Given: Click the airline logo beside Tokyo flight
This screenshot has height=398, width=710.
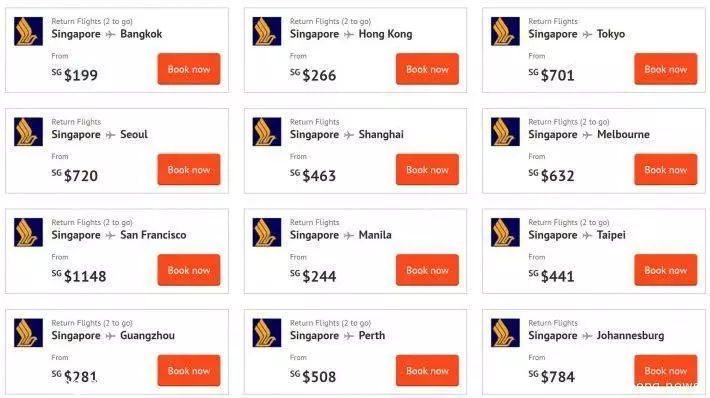Looking at the screenshot, I should pos(505,32).
